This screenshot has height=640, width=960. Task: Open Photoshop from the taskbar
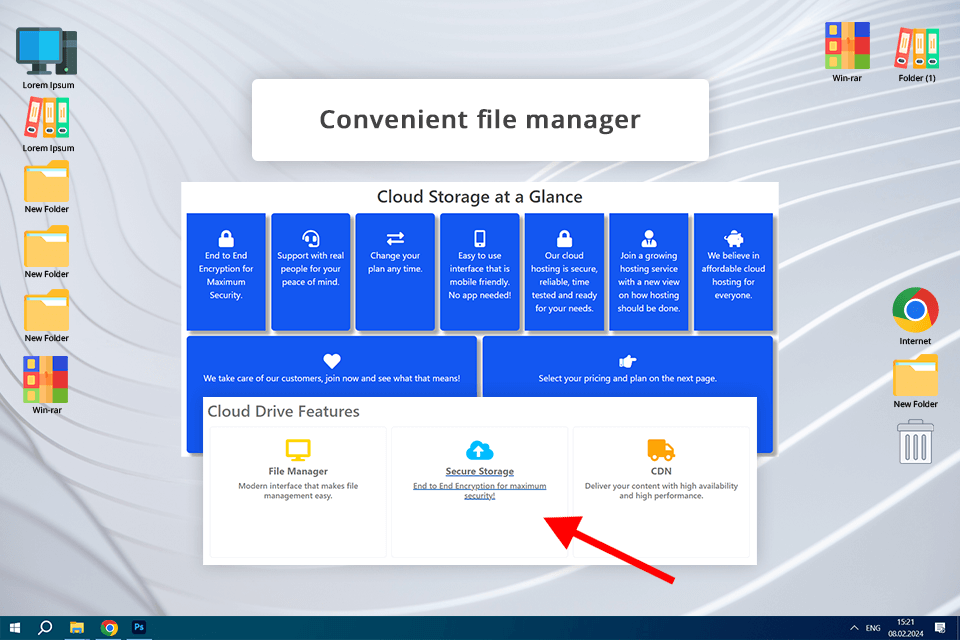pyautogui.click(x=139, y=628)
